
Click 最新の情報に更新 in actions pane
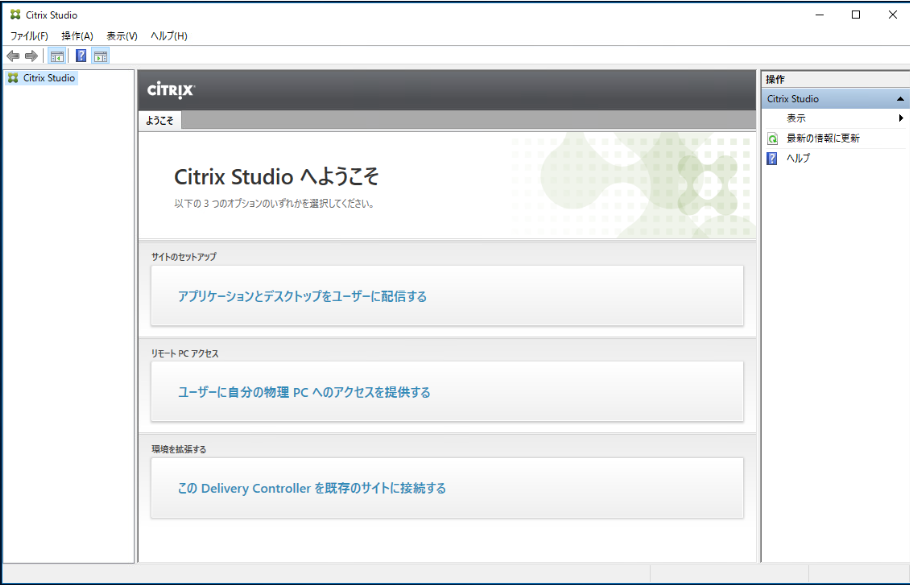pyautogui.click(x=823, y=139)
